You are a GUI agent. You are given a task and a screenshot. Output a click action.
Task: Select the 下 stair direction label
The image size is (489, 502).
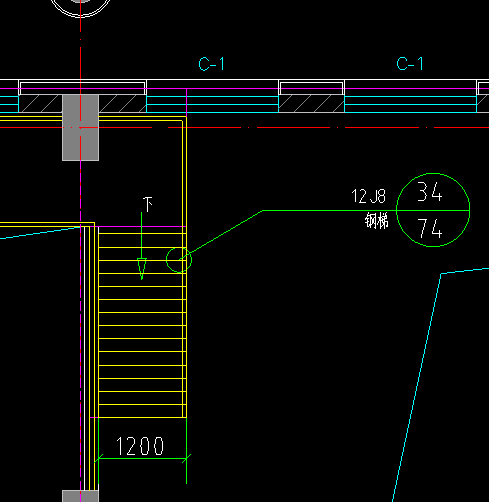tap(148, 204)
